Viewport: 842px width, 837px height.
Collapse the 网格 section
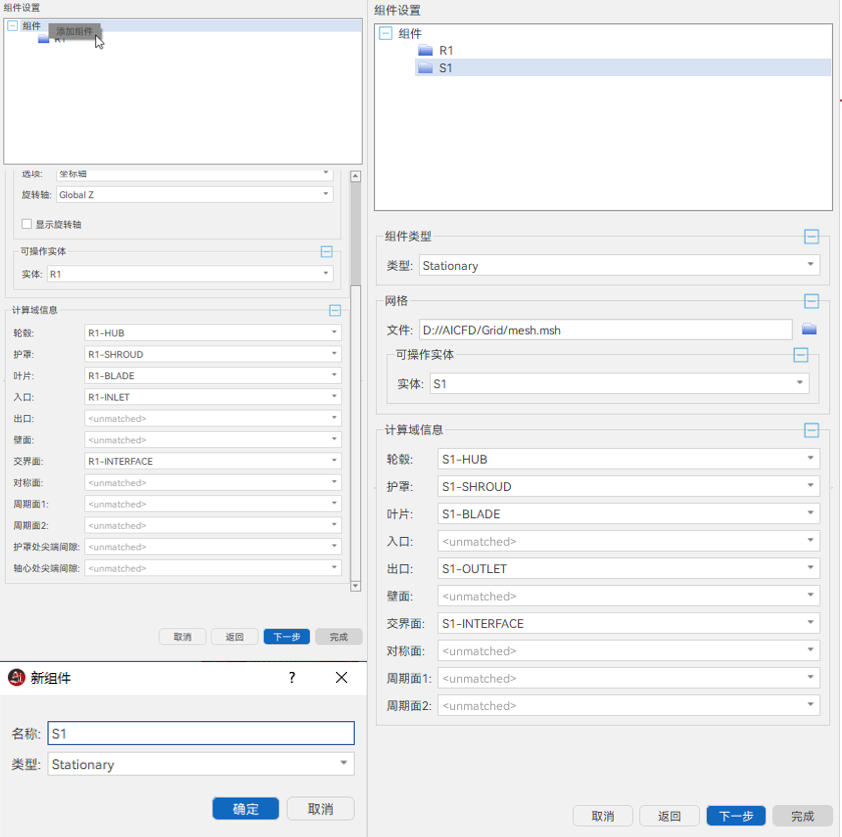tap(812, 301)
